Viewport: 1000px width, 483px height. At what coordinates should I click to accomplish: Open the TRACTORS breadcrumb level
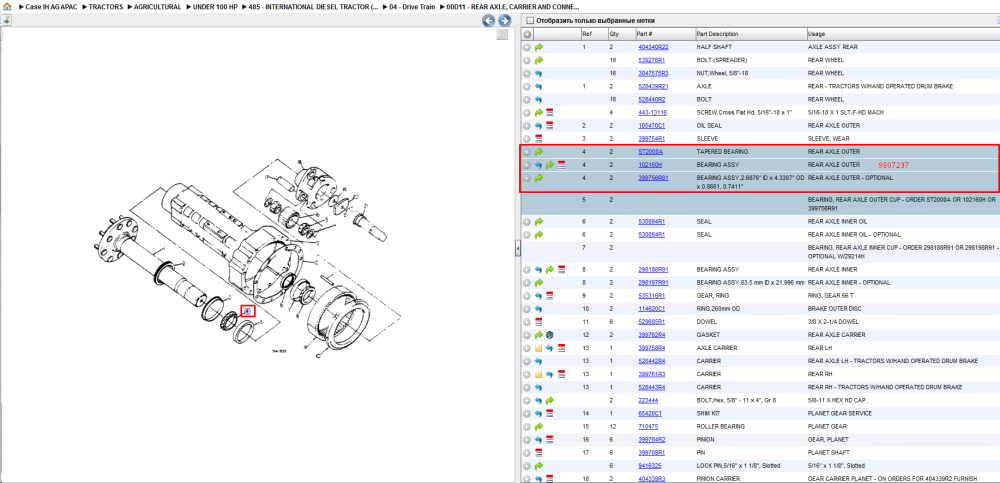click(105, 7)
